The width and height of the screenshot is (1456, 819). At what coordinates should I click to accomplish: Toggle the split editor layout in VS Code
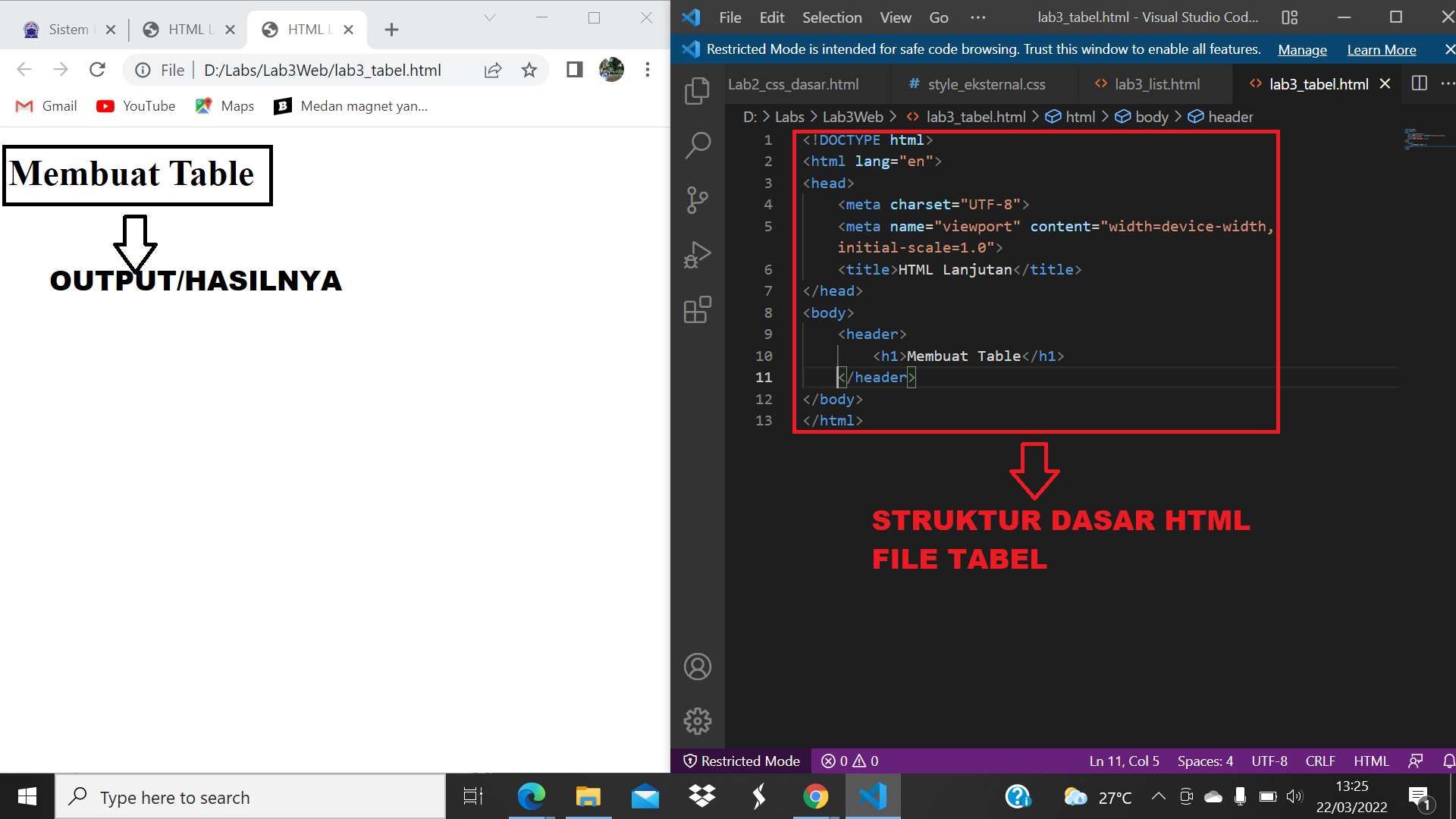click(1419, 83)
